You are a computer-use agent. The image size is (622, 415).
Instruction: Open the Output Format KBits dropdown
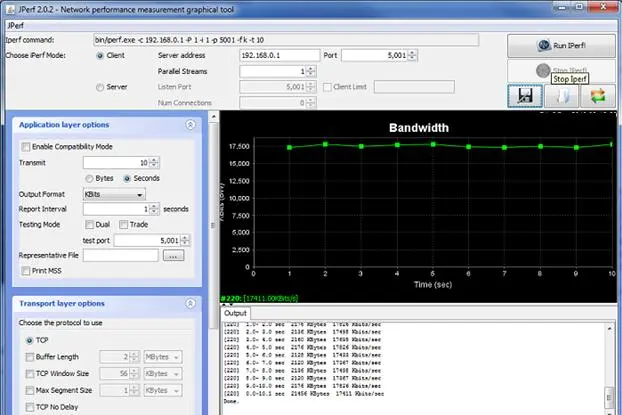113,193
